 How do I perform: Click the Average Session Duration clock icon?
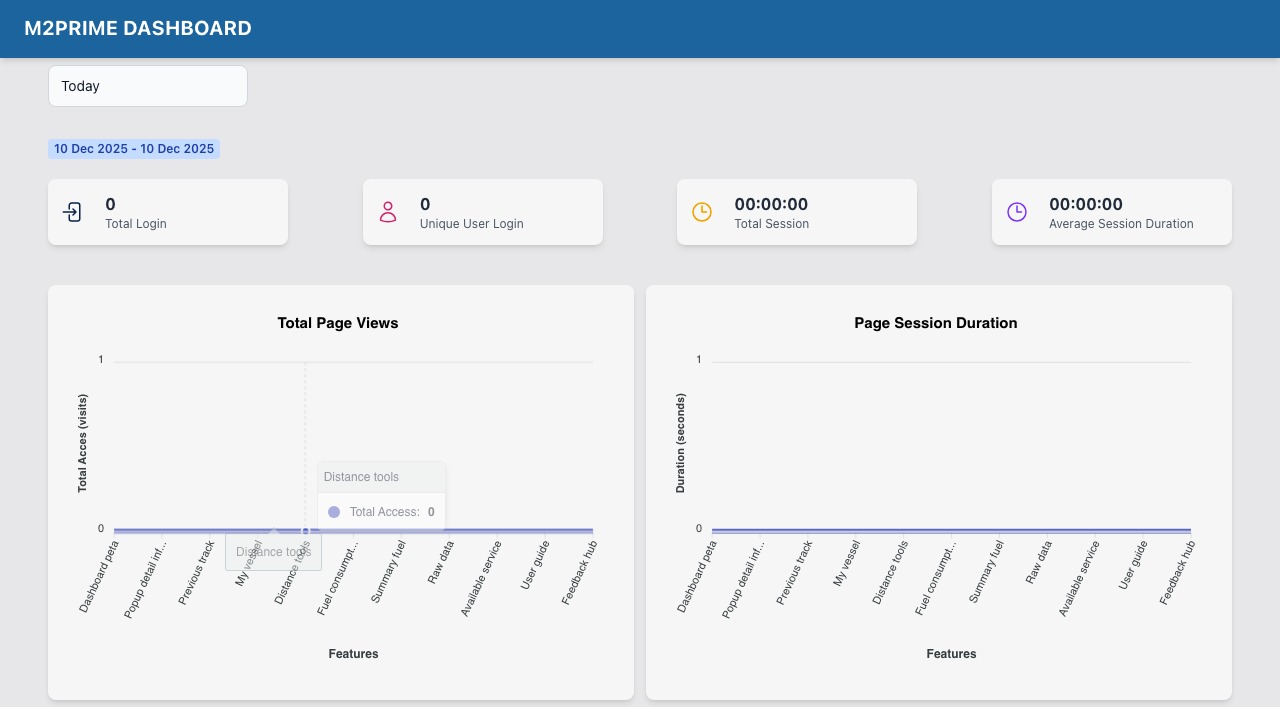pos(1017,212)
